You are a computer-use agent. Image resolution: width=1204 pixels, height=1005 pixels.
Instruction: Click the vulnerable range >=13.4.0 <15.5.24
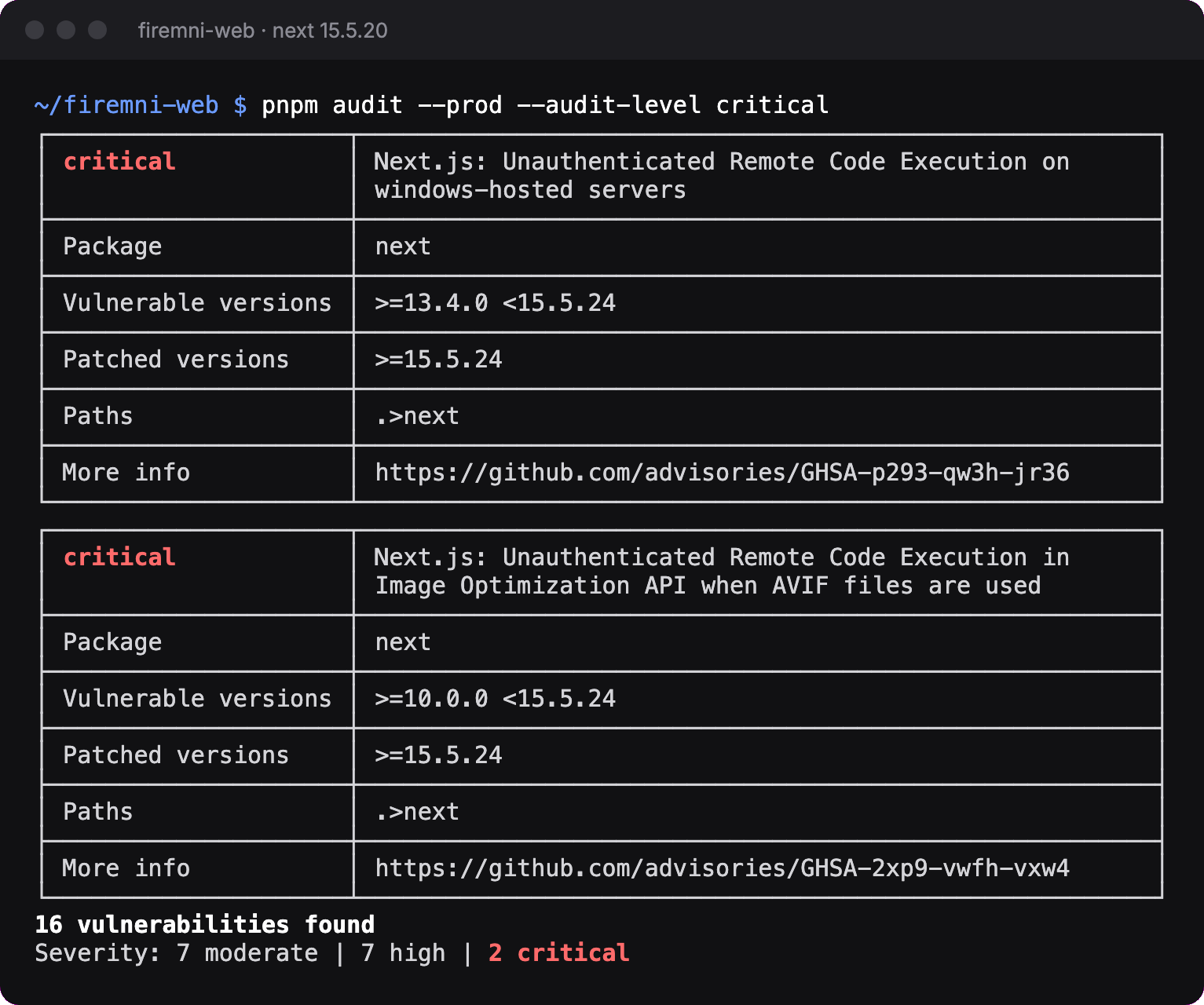pyautogui.click(x=496, y=303)
